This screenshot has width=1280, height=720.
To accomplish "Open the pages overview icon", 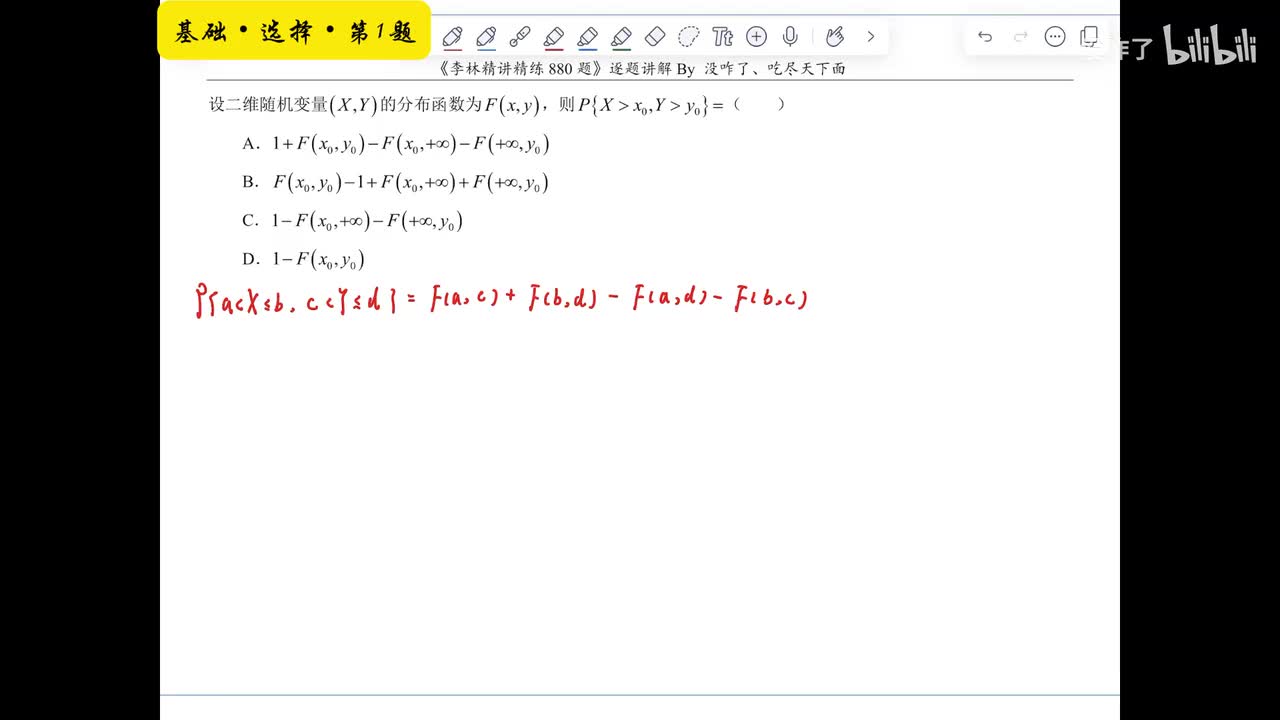I will pos(1089,37).
